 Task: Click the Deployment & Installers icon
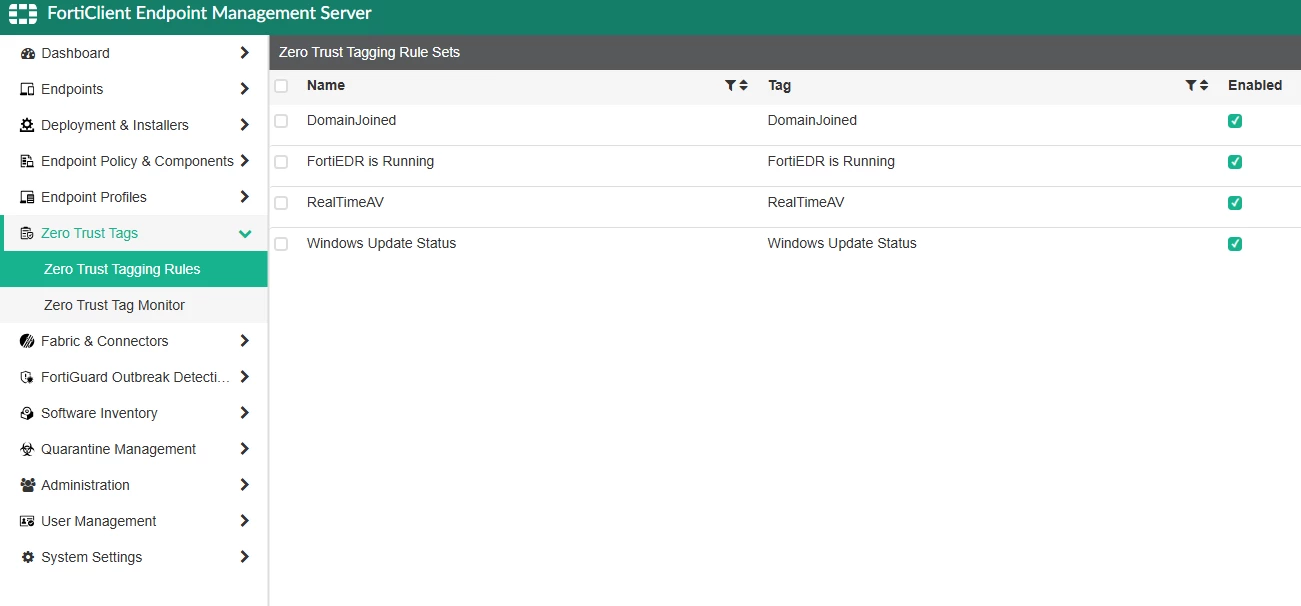(28, 125)
